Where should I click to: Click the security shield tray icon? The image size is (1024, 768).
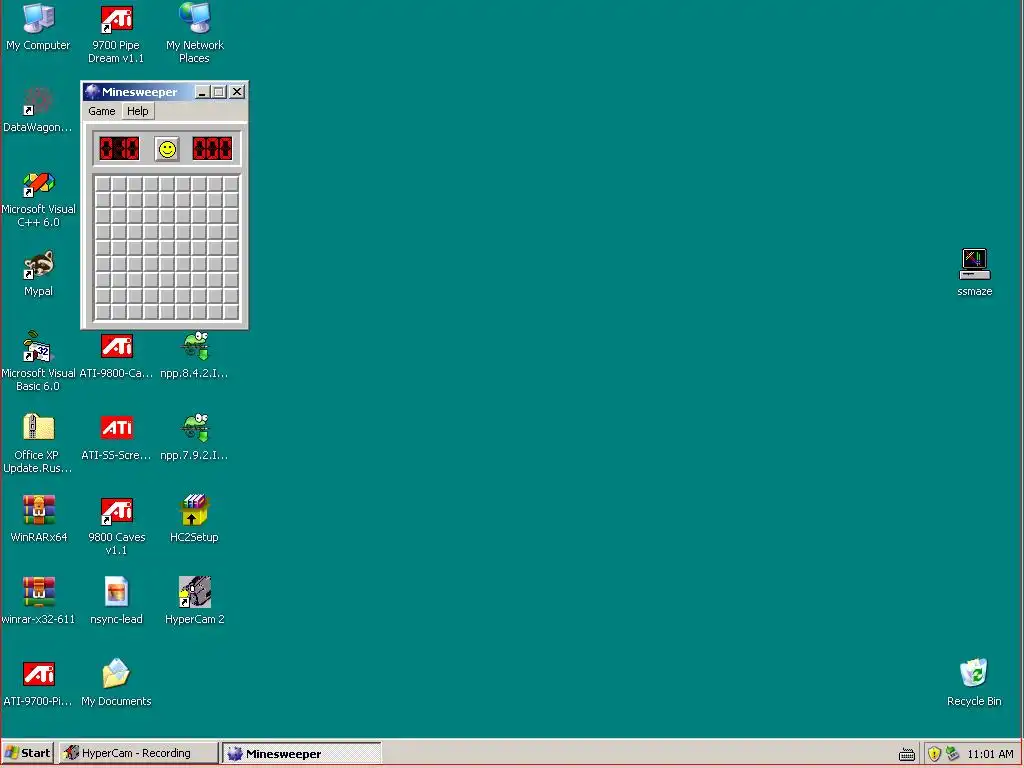[x=934, y=754]
